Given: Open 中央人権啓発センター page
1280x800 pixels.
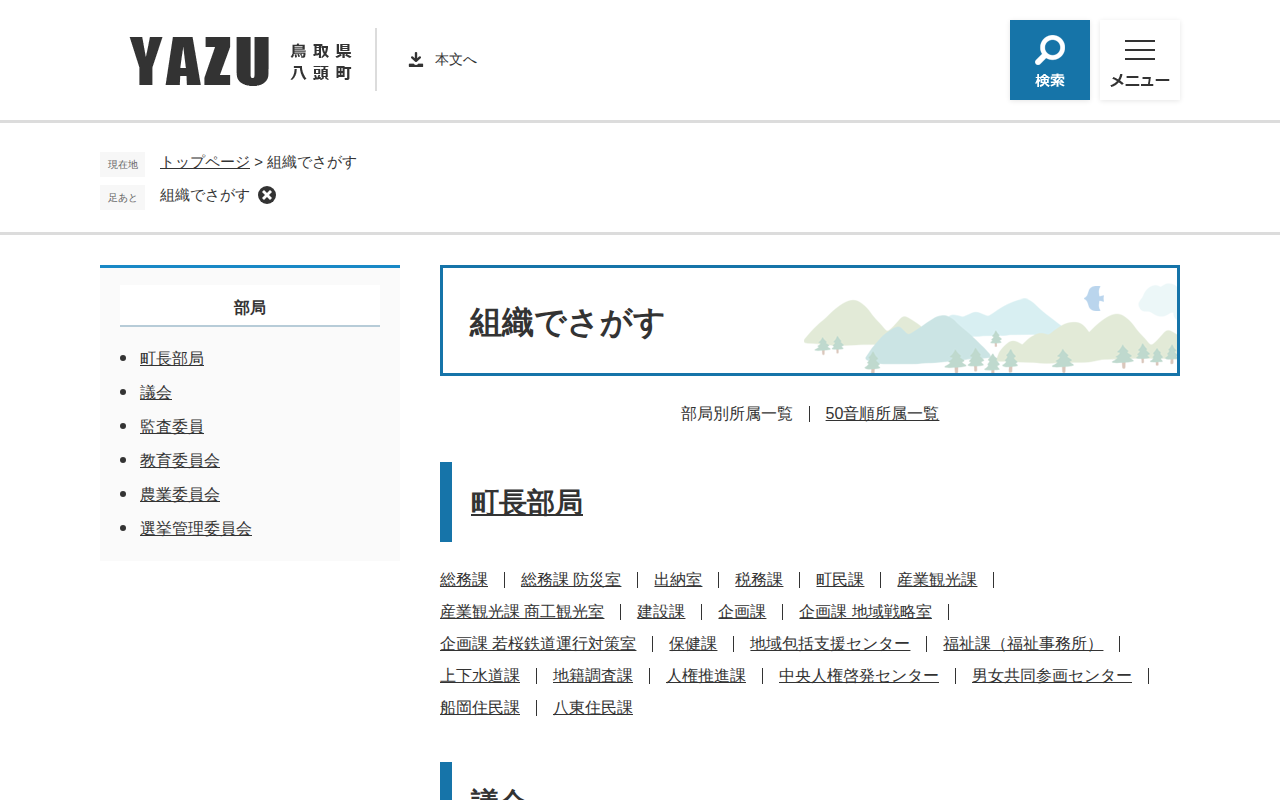Looking at the screenshot, I should (859, 675).
